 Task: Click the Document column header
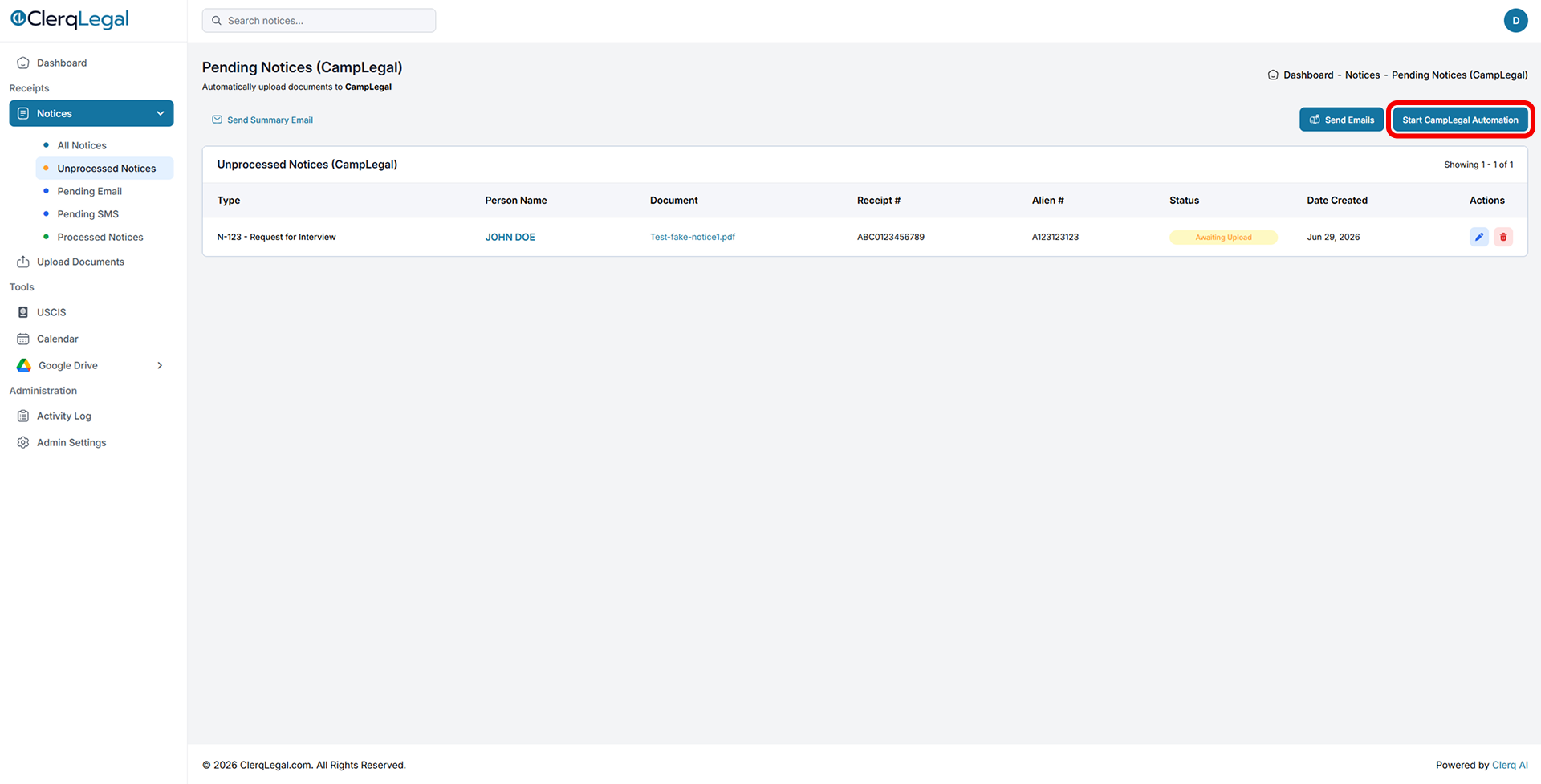[x=674, y=201]
